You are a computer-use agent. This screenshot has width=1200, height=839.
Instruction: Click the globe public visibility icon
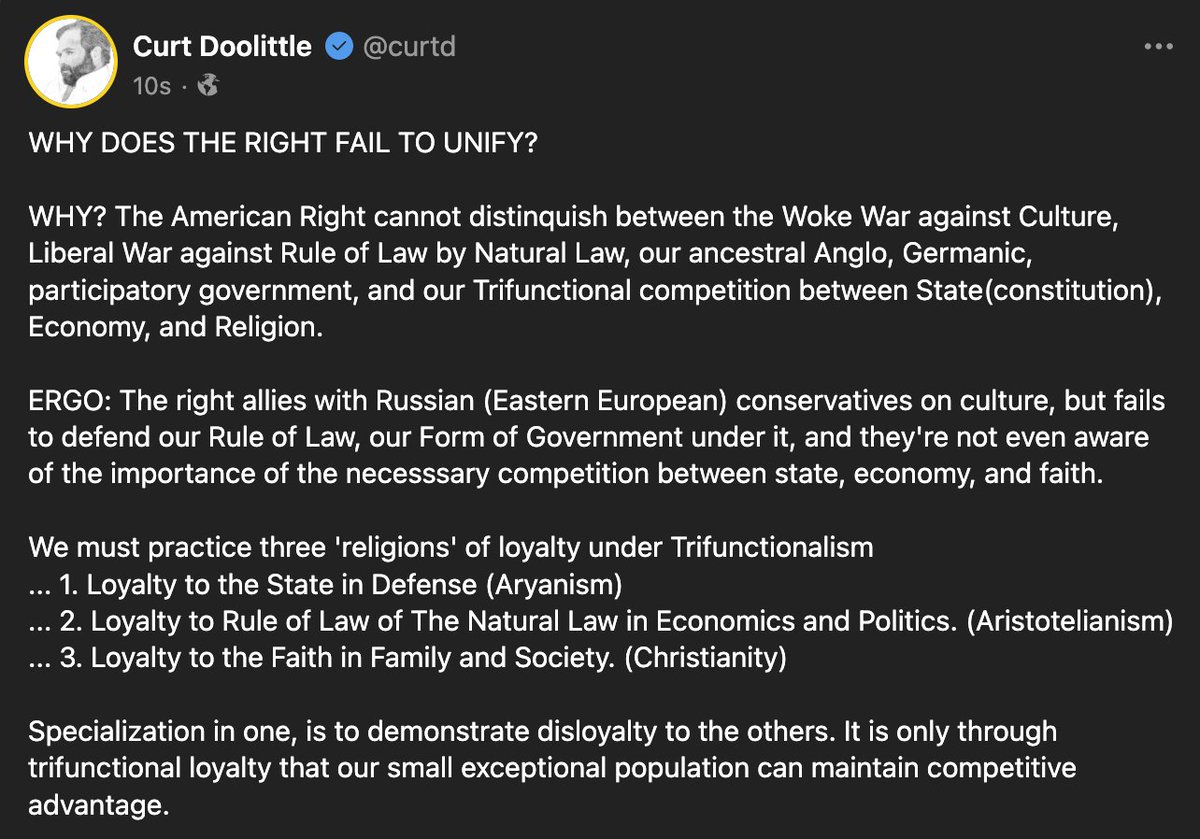pos(208,86)
